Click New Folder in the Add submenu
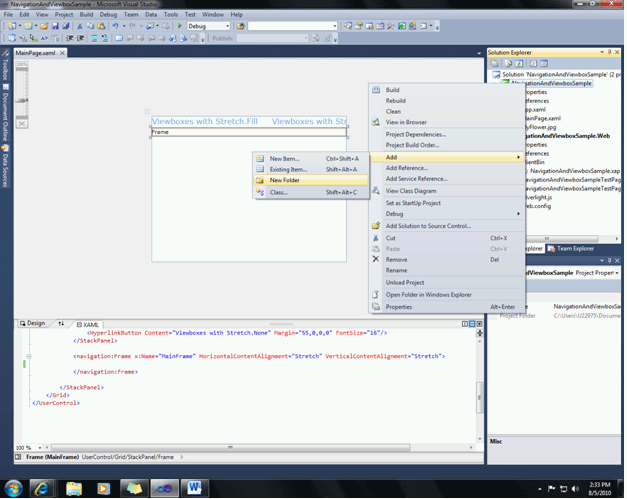Screen dimensions: 627x499 pyautogui.click(x=284, y=181)
